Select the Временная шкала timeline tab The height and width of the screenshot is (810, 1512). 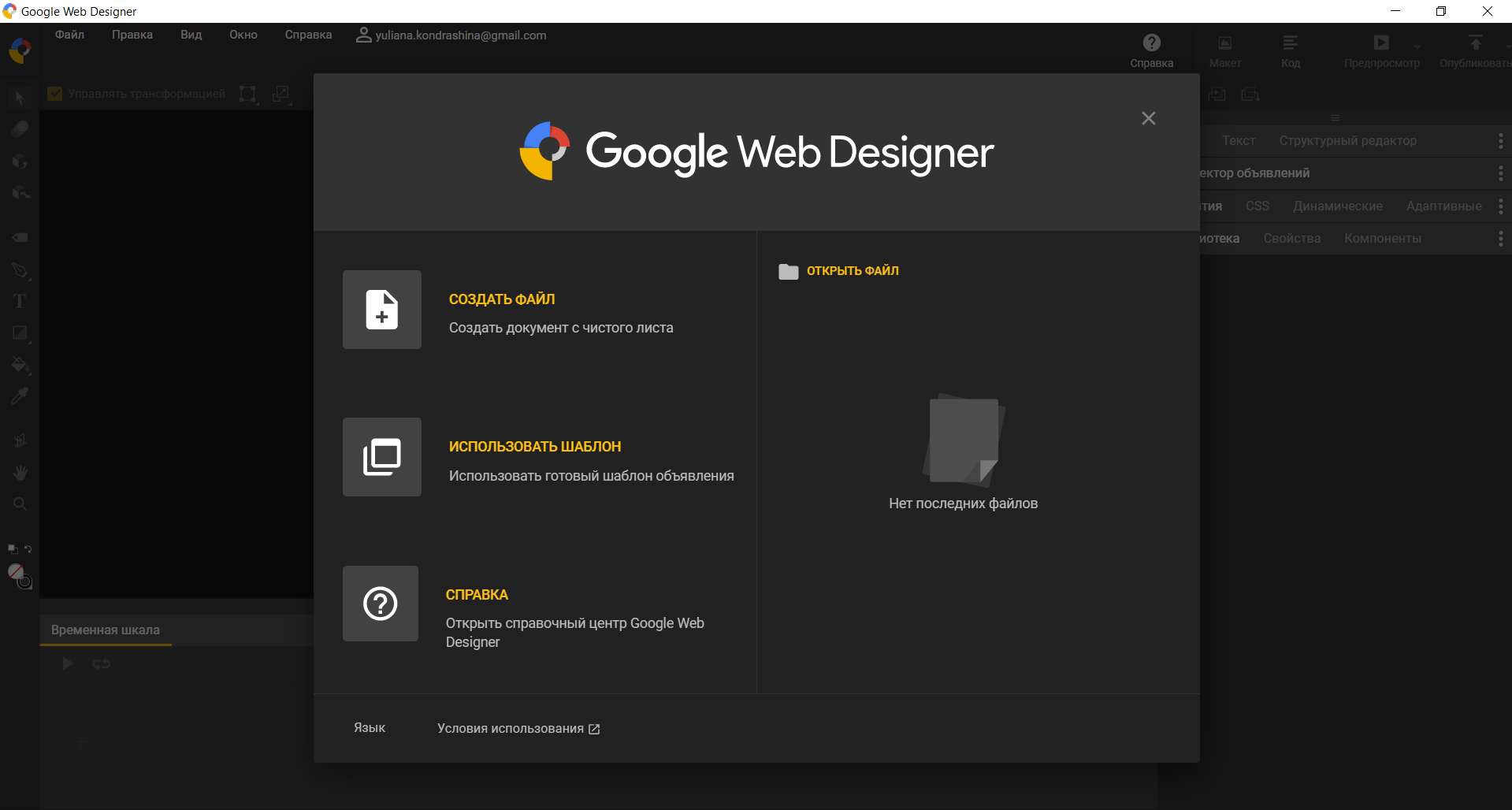106,630
